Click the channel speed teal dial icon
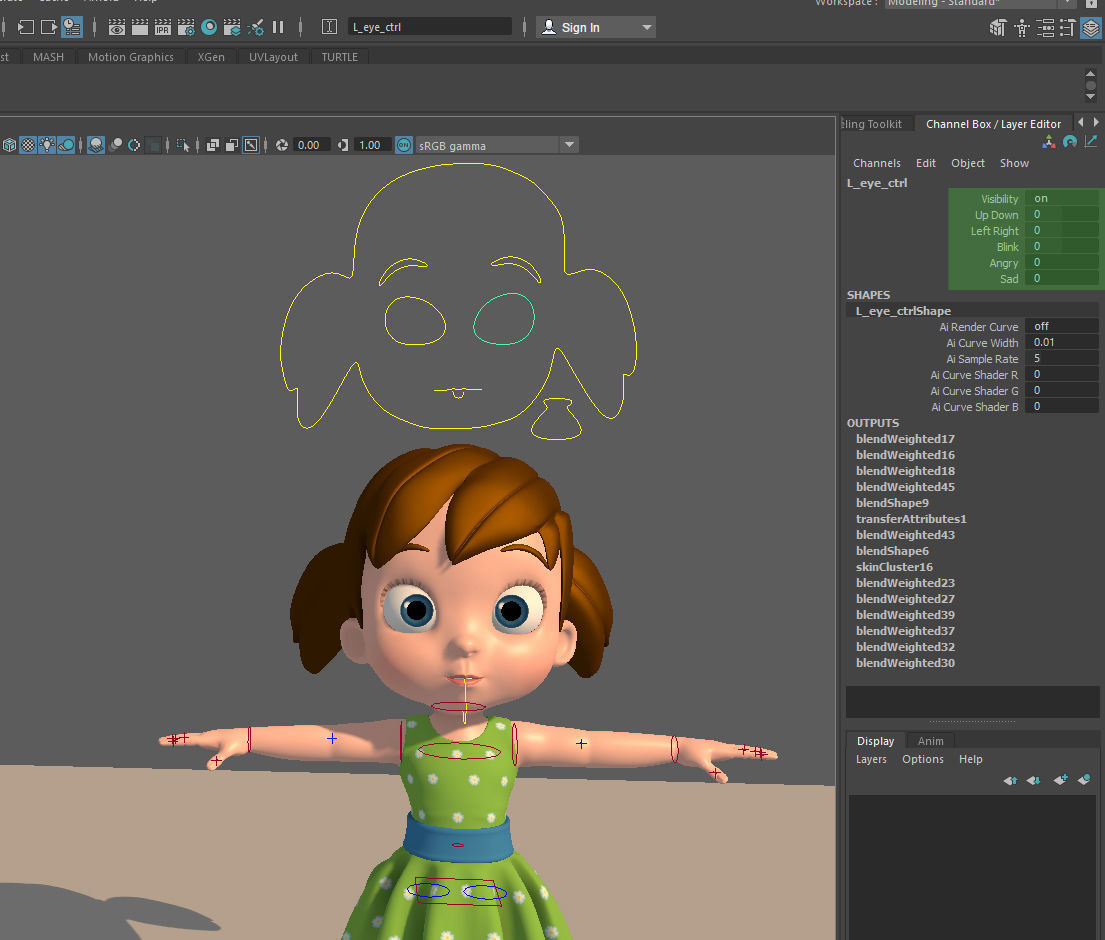This screenshot has width=1105, height=940. coord(1070,142)
